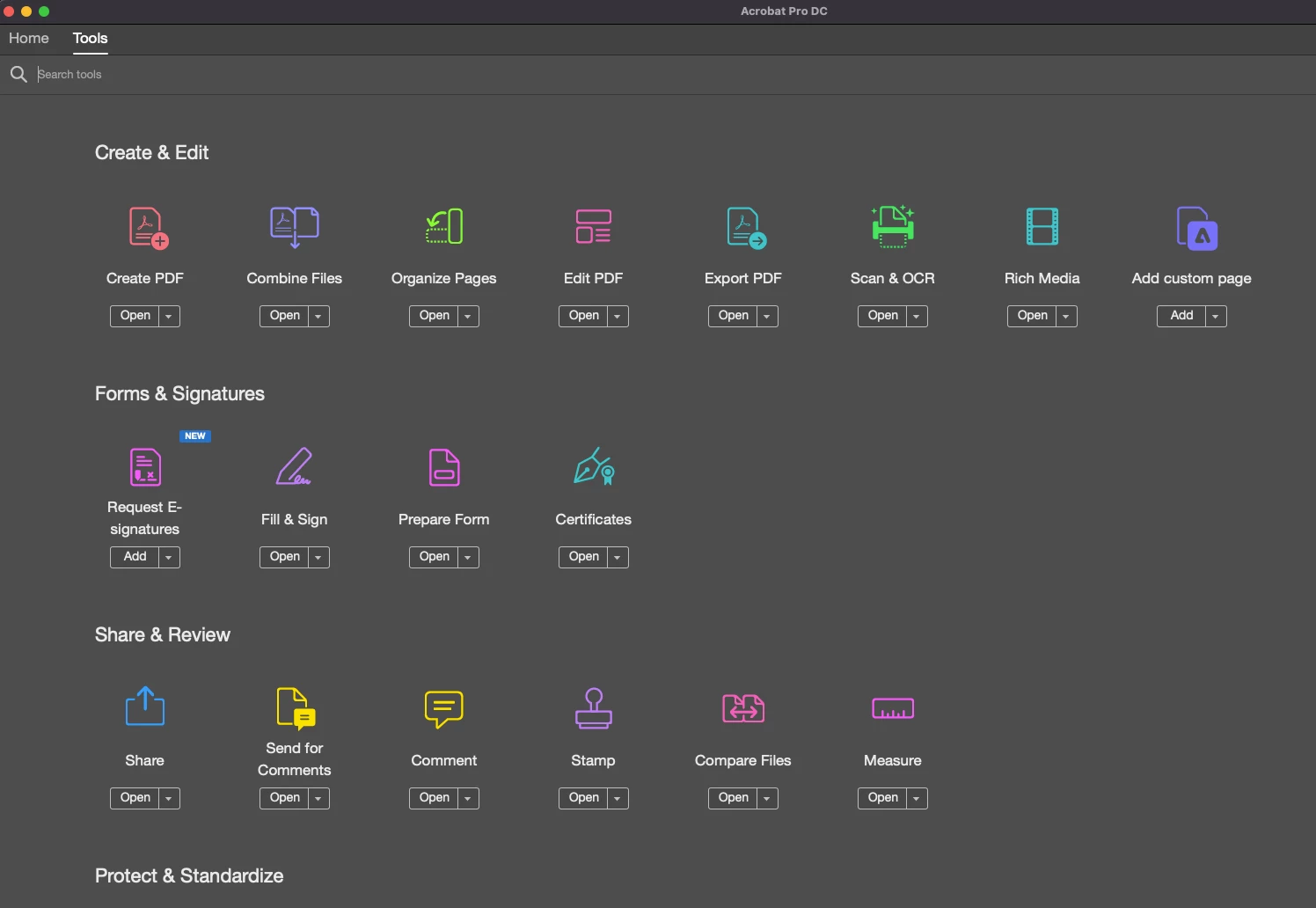Click the Edit PDF icon
This screenshot has width=1316, height=908.
point(594,226)
